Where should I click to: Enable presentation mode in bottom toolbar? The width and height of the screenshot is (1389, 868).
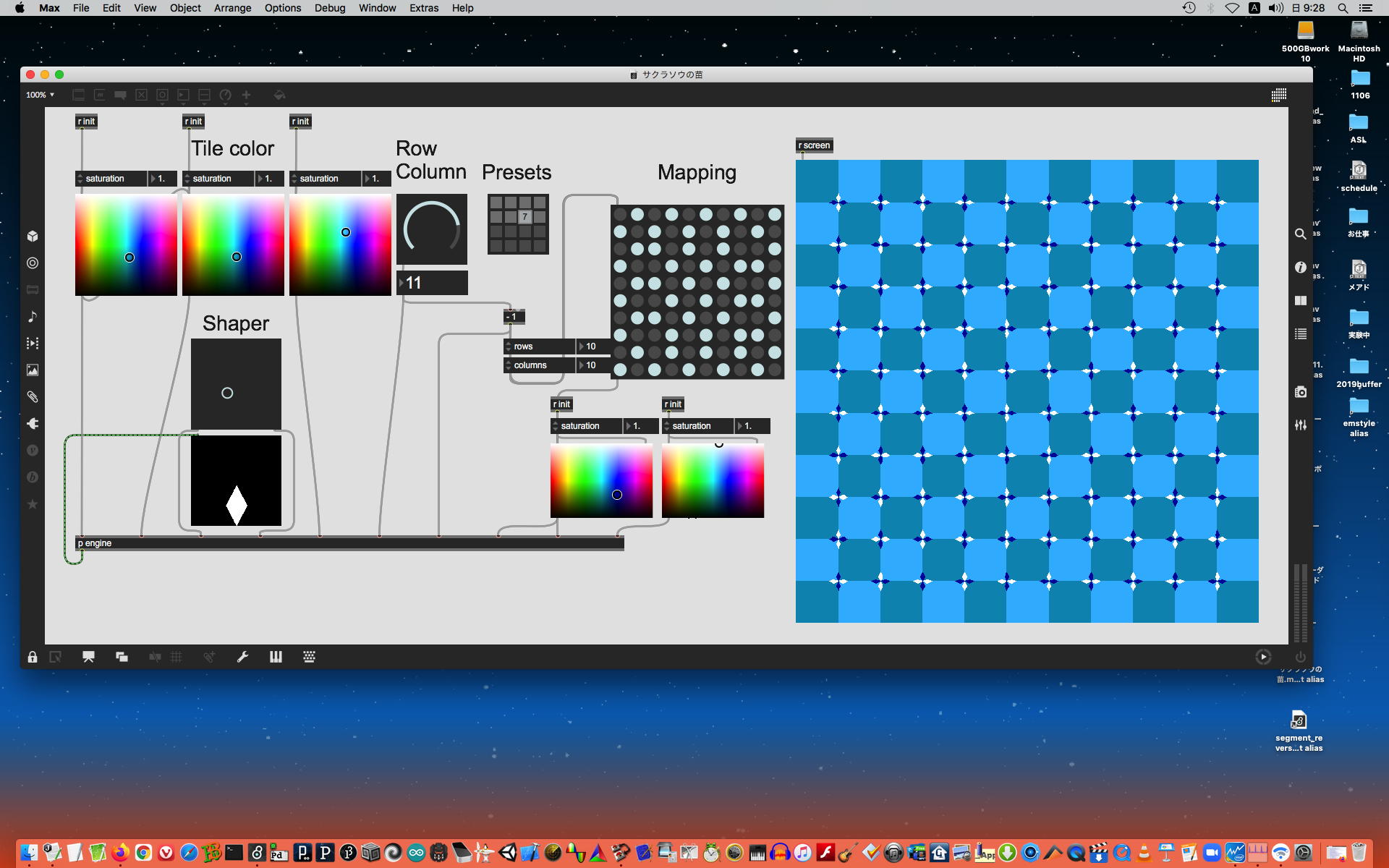pos(88,657)
